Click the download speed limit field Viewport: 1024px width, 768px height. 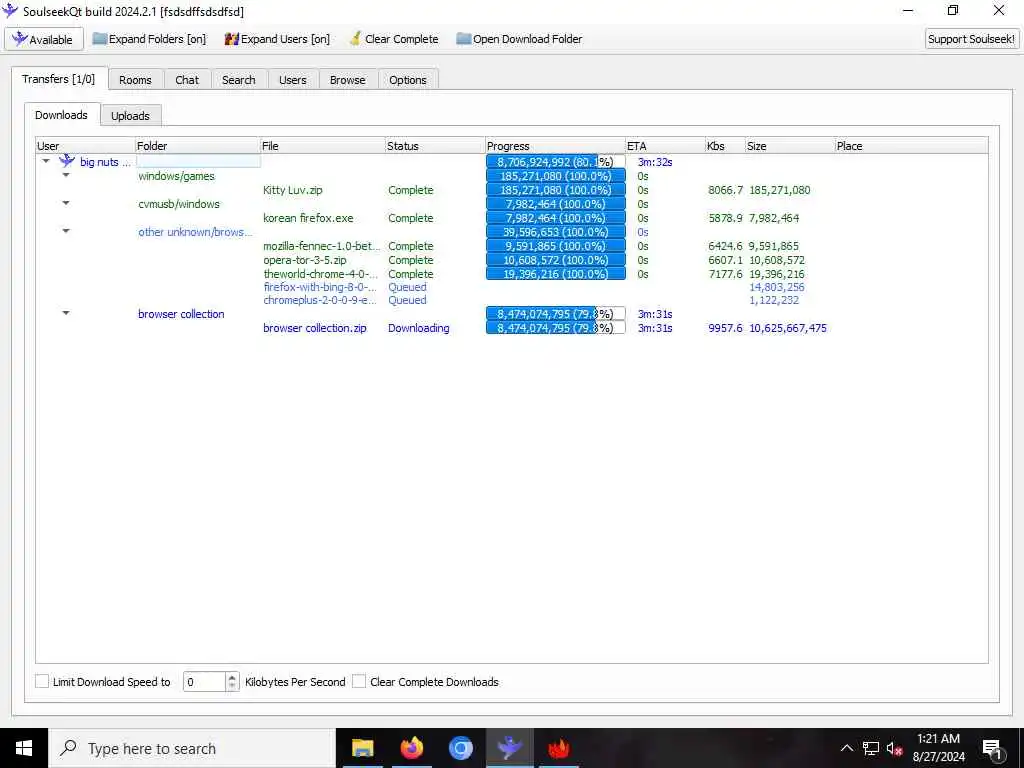click(204, 682)
